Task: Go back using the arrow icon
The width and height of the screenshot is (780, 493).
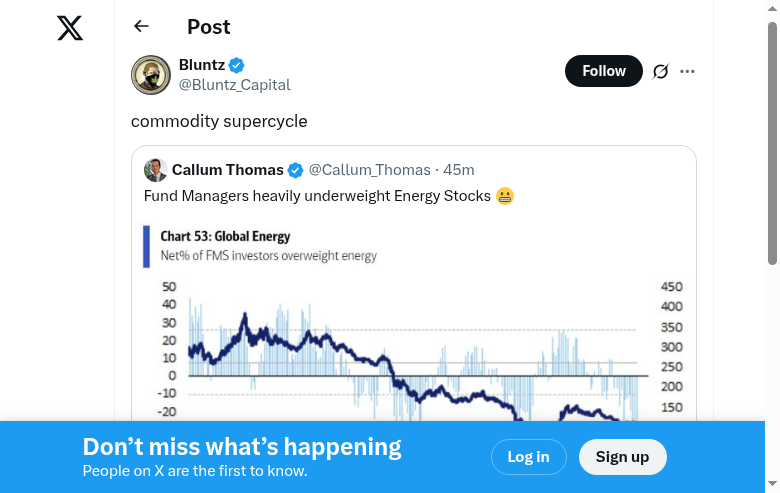Action: click(141, 27)
